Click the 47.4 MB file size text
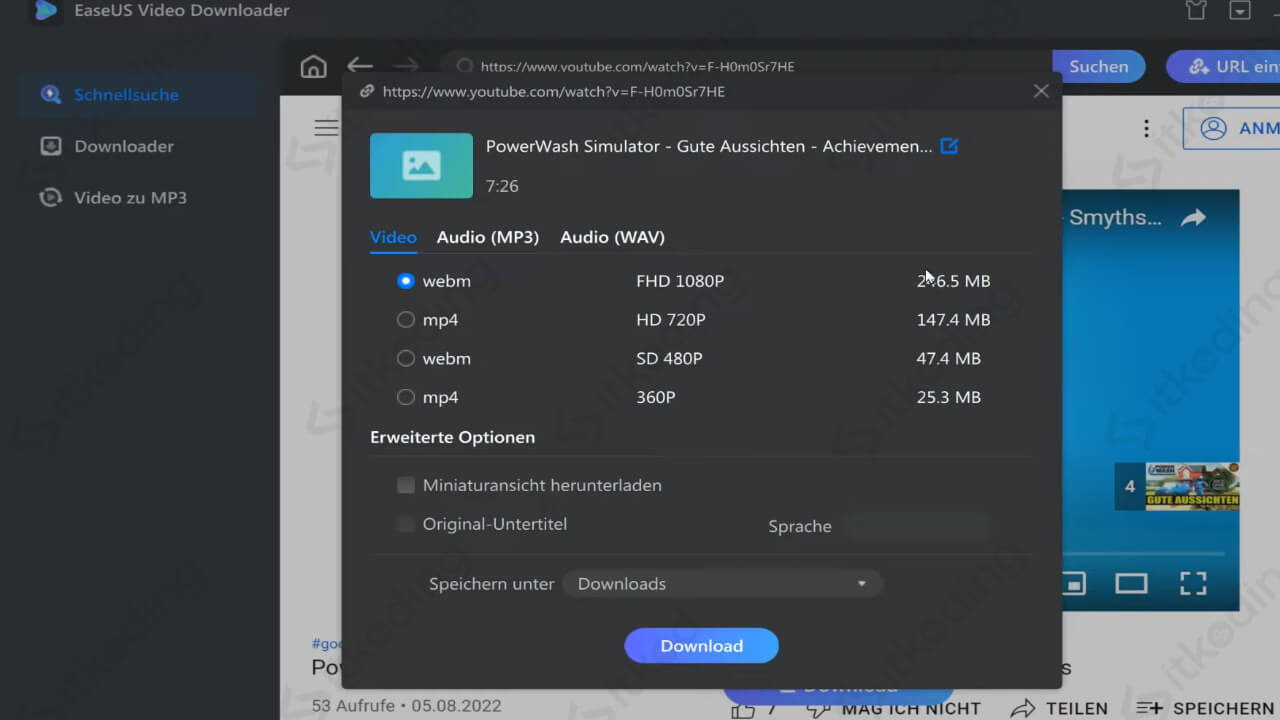The height and width of the screenshot is (720, 1280). (x=948, y=358)
